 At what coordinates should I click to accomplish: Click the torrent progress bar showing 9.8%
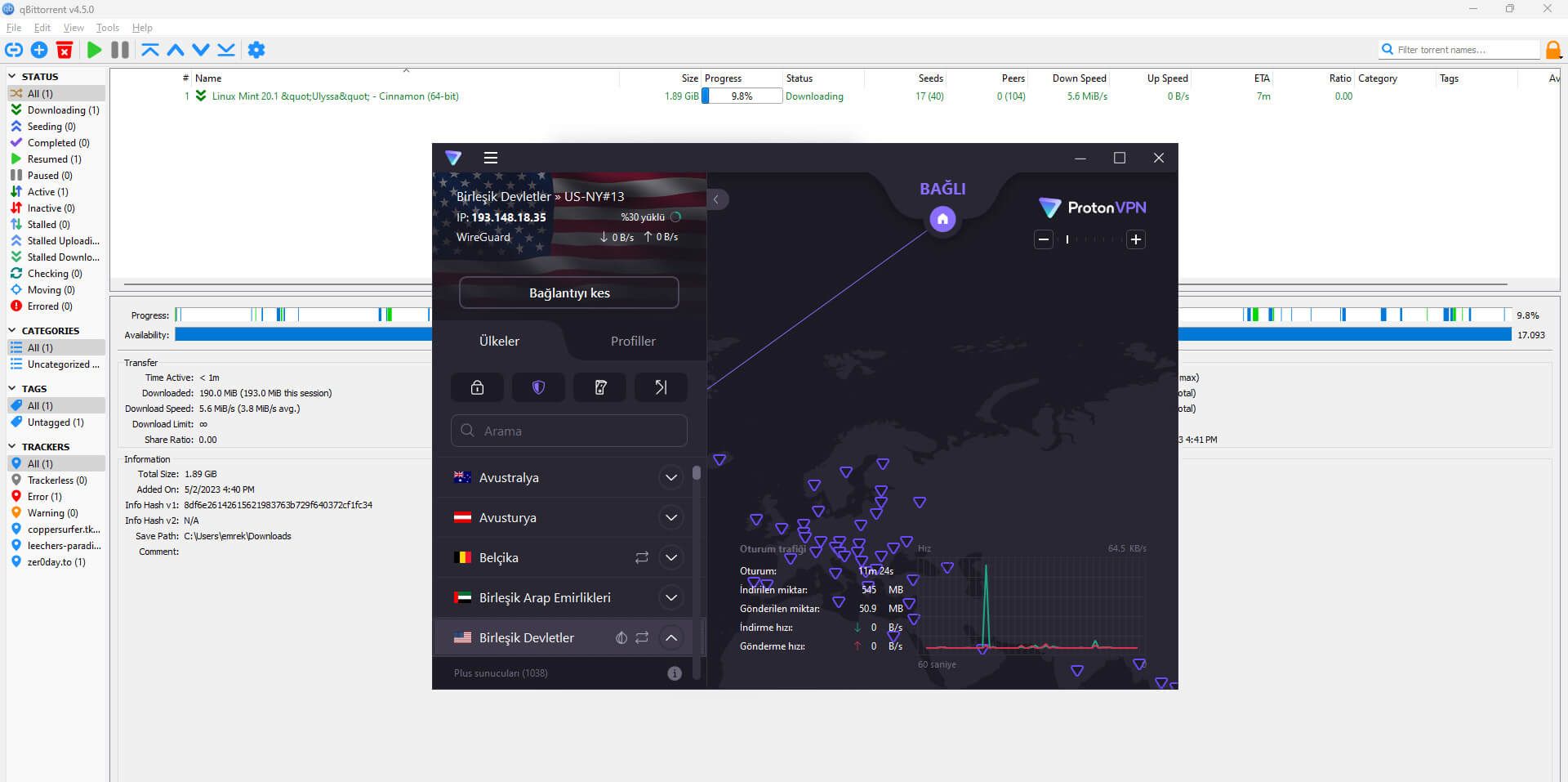742,96
